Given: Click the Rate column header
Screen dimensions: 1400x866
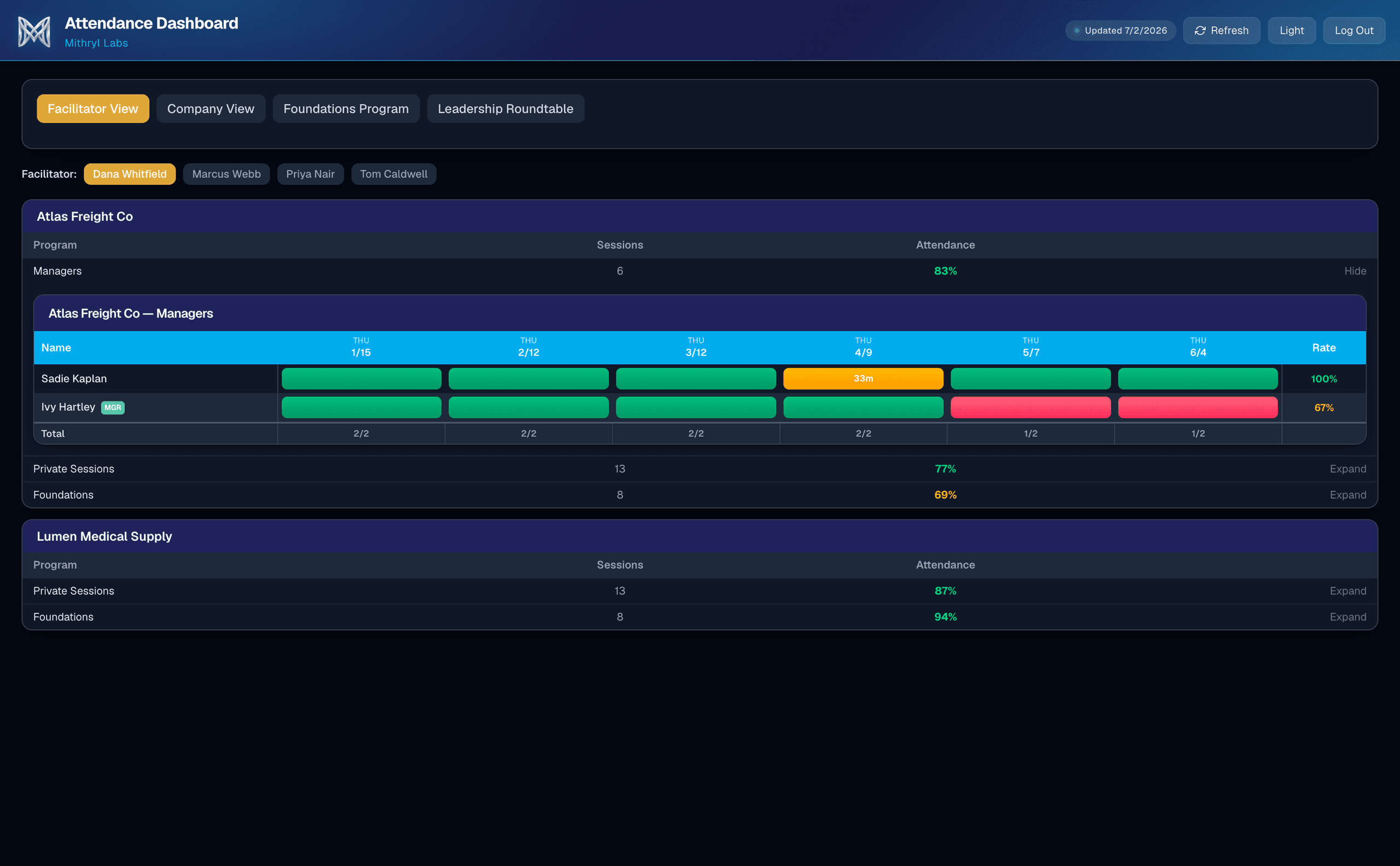Looking at the screenshot, I should tap(1324, 348).
